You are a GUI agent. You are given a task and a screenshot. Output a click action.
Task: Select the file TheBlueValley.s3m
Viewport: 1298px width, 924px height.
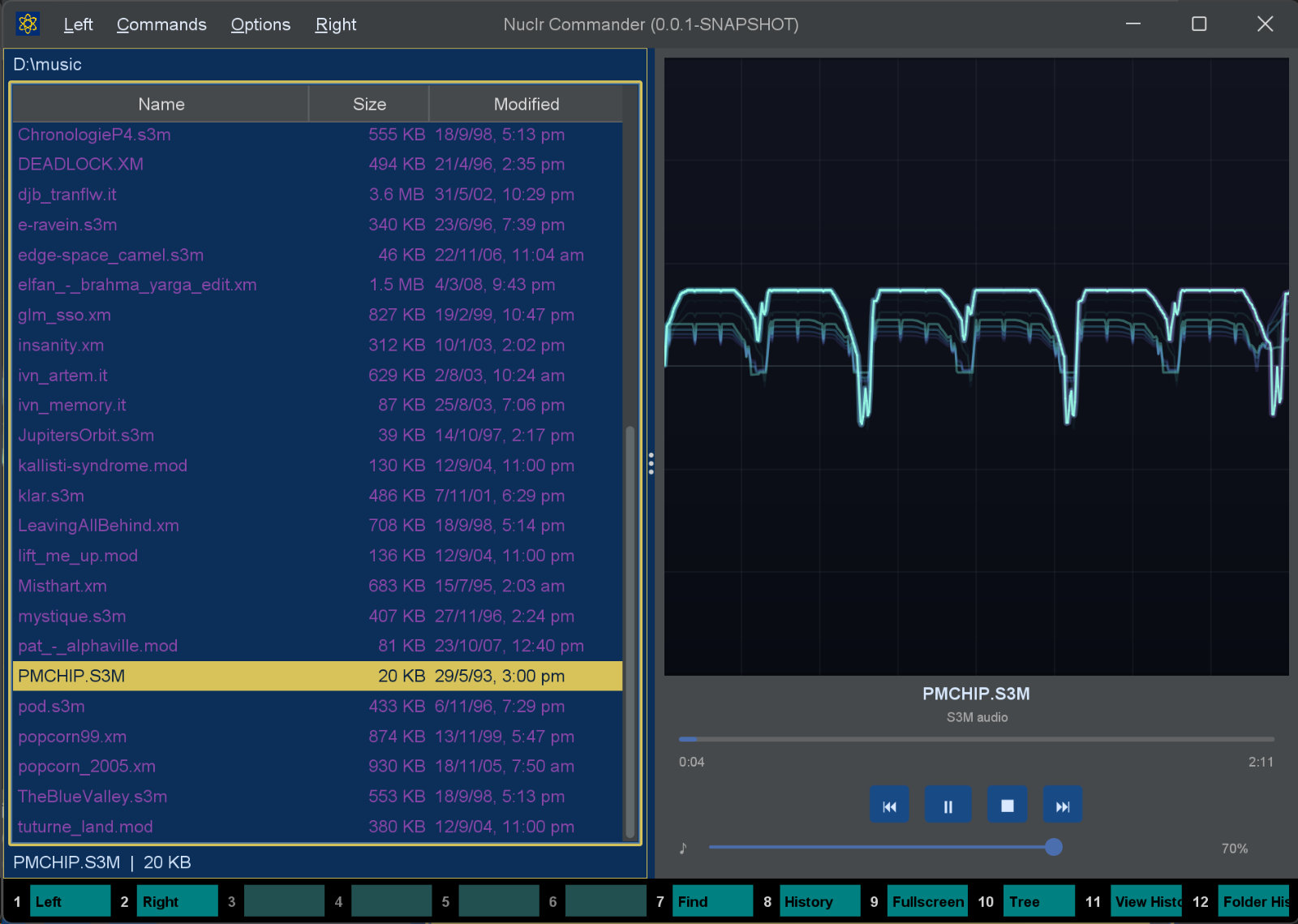(x=318, y=797)
